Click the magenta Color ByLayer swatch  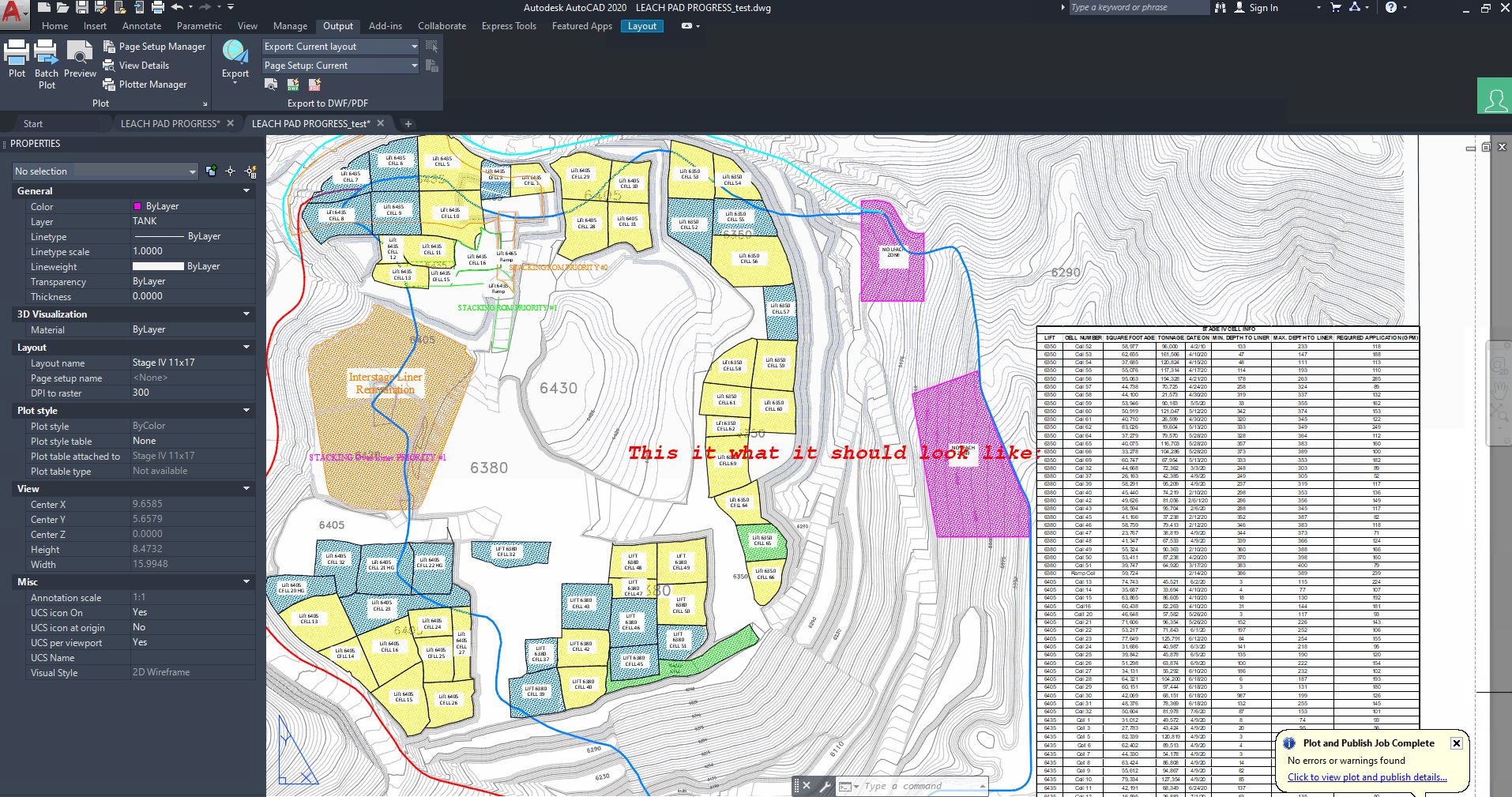click(137, 206)
